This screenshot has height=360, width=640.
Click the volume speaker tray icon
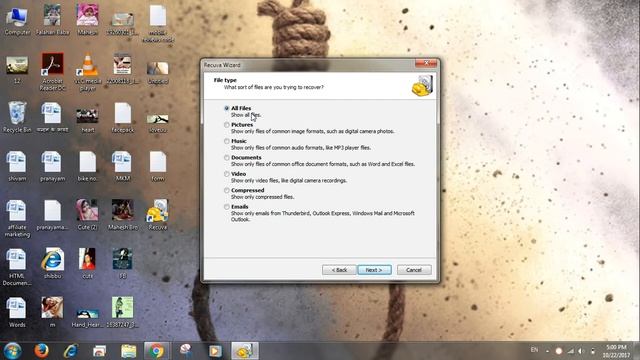581,351
